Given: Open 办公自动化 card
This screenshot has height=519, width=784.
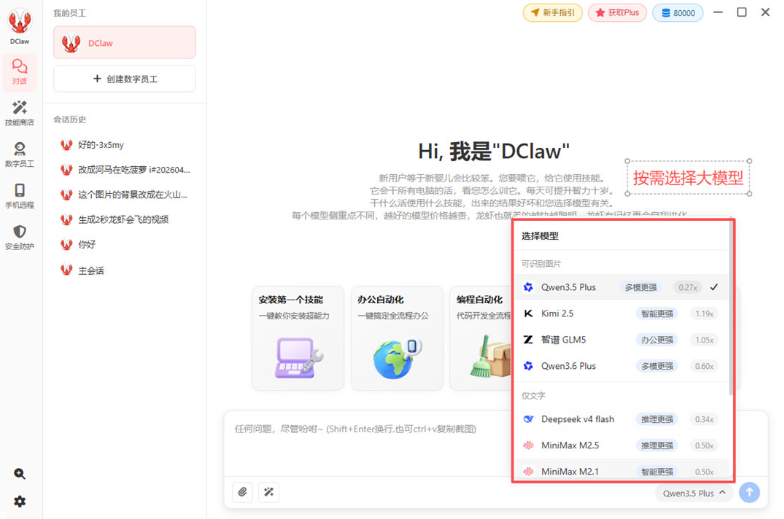Looking at the screenshot, I should tap(397, 338).
